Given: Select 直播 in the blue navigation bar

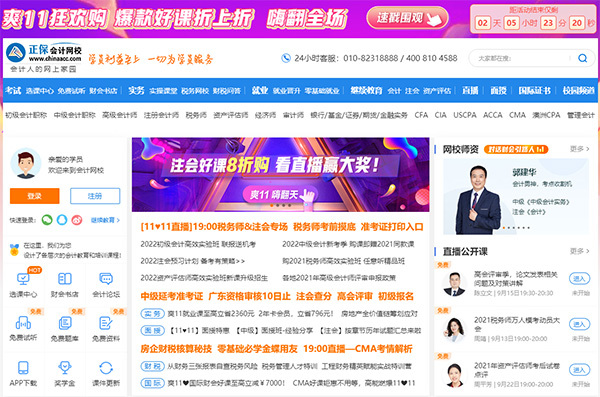Looking at the screenshot, I should coord(470,91).
